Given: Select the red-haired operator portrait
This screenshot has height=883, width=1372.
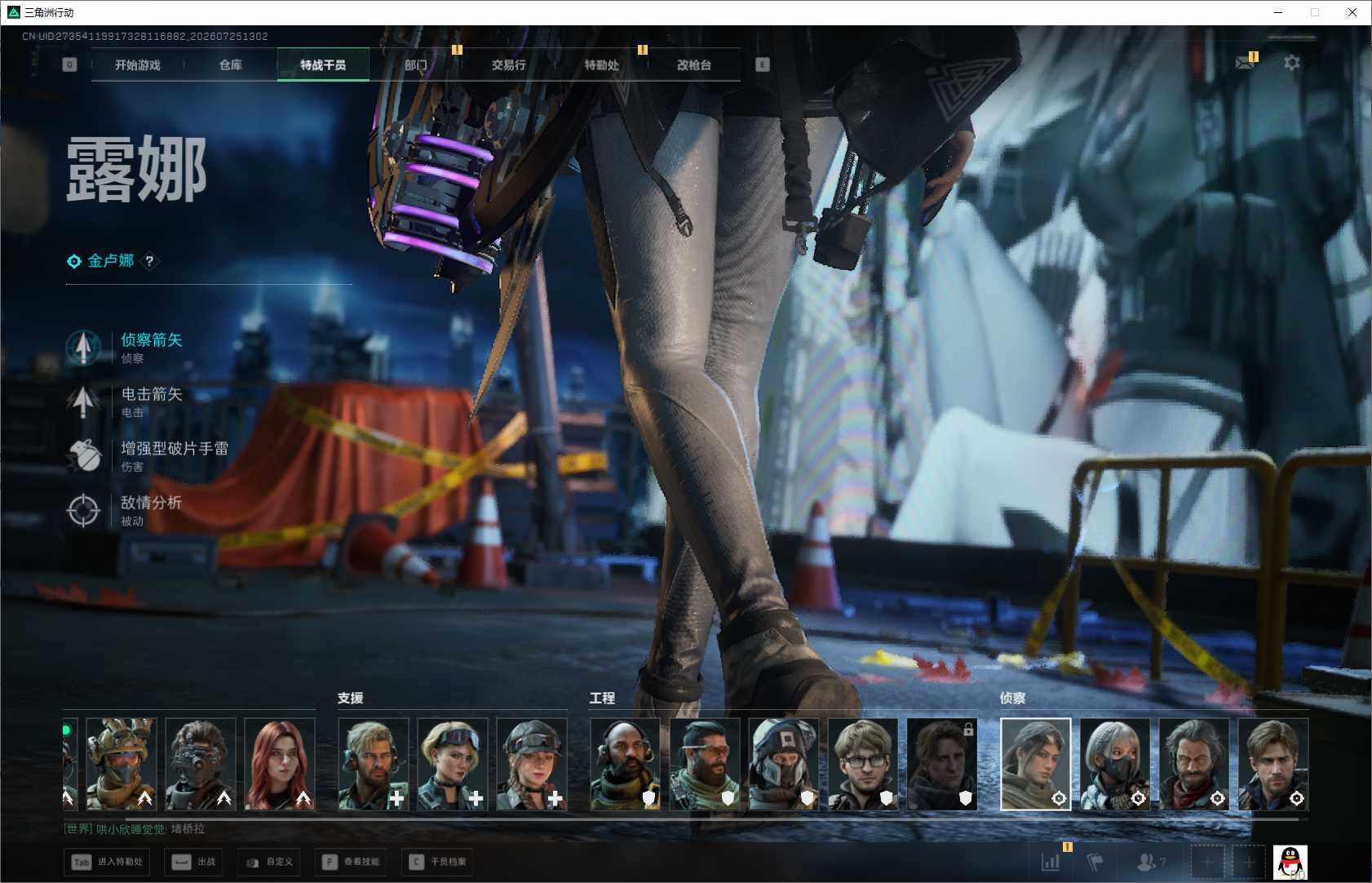Looking at the screenshot, I should click(280, 765).
